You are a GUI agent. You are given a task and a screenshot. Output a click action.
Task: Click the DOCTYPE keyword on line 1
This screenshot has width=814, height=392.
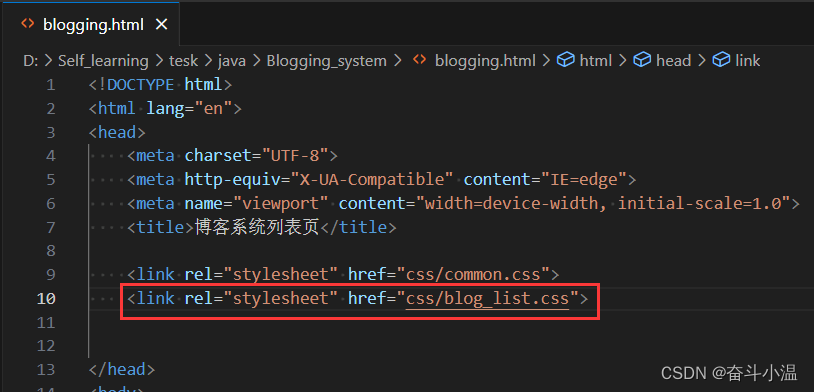tap(140, 84)
